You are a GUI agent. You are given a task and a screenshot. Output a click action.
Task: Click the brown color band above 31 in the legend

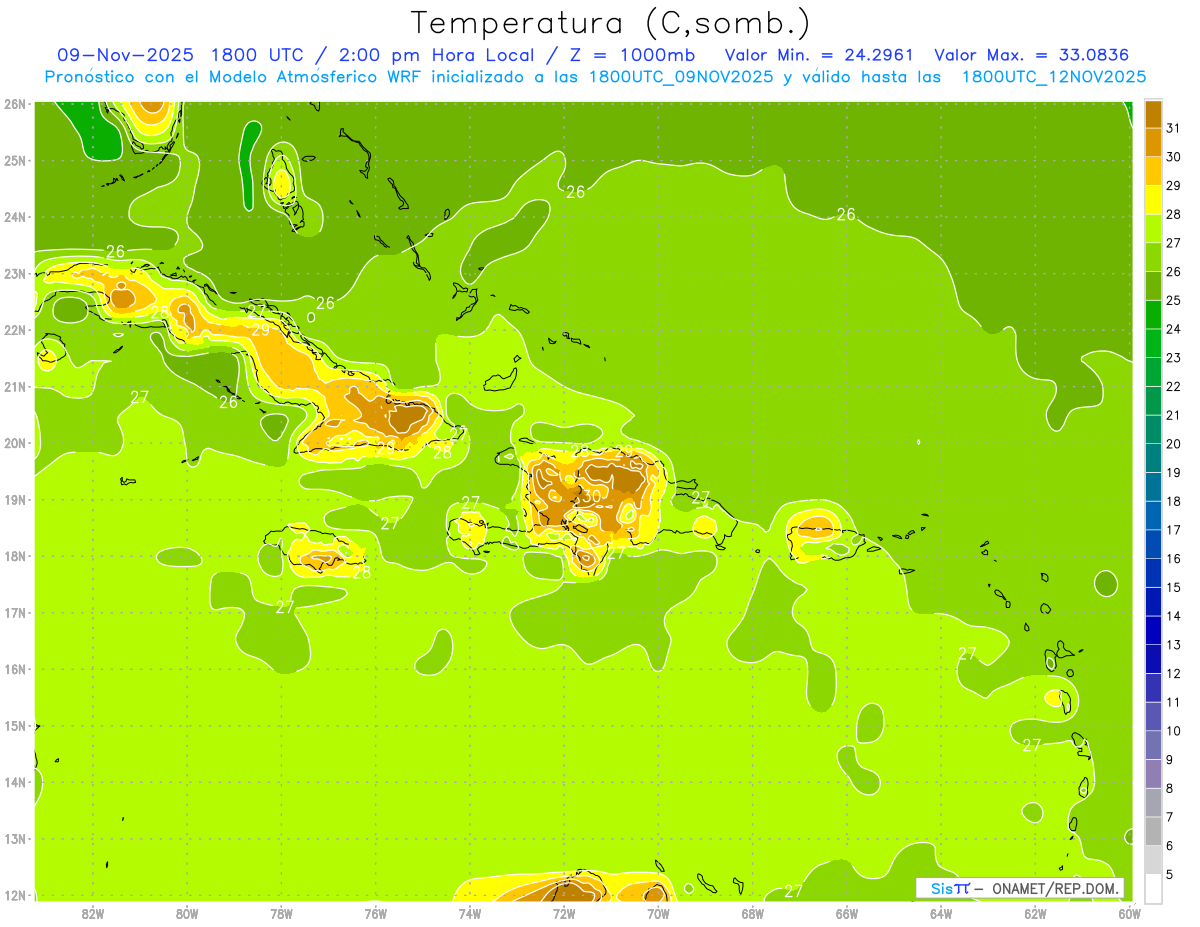tap(1153, 114)
